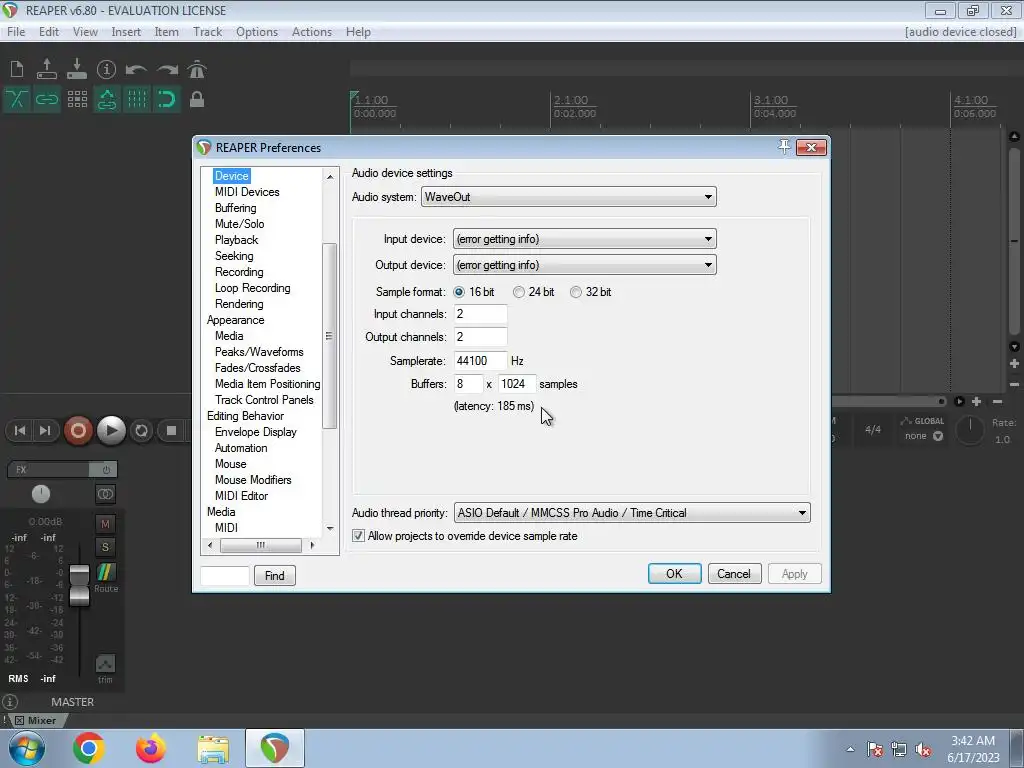This screenshot has width=1024, height=768.
Task: Open Project Settings info icon
Action: (106, 69)
